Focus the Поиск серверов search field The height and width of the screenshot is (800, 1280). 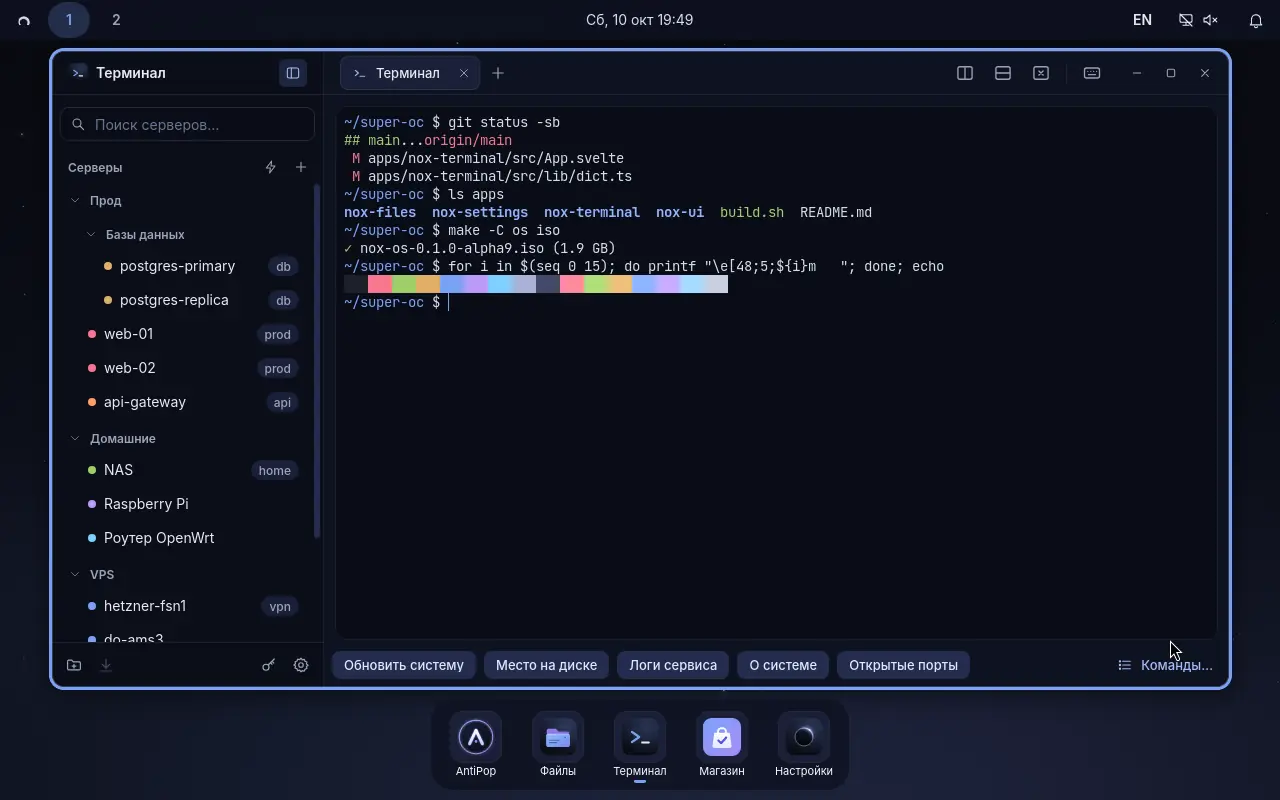point(188,125)
